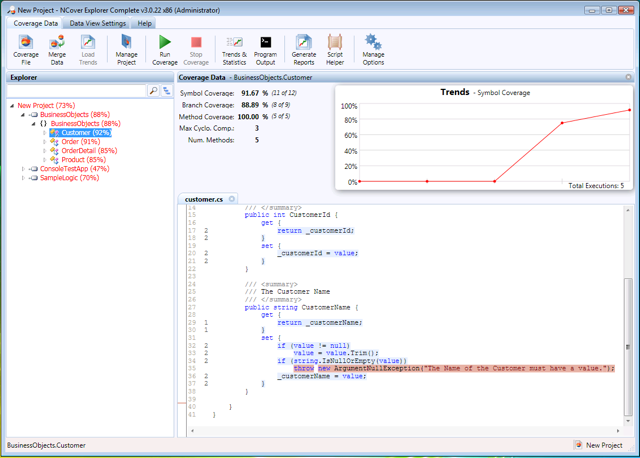Switch to the Data View Settings tab
This screenshot has width=640, height=458.
click(x=97, y=23)
